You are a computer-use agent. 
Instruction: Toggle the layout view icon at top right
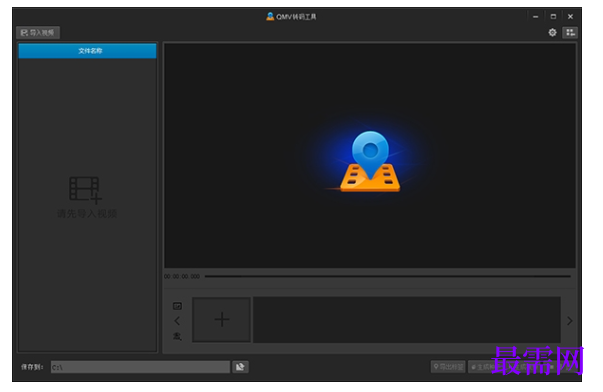point(570,33)
